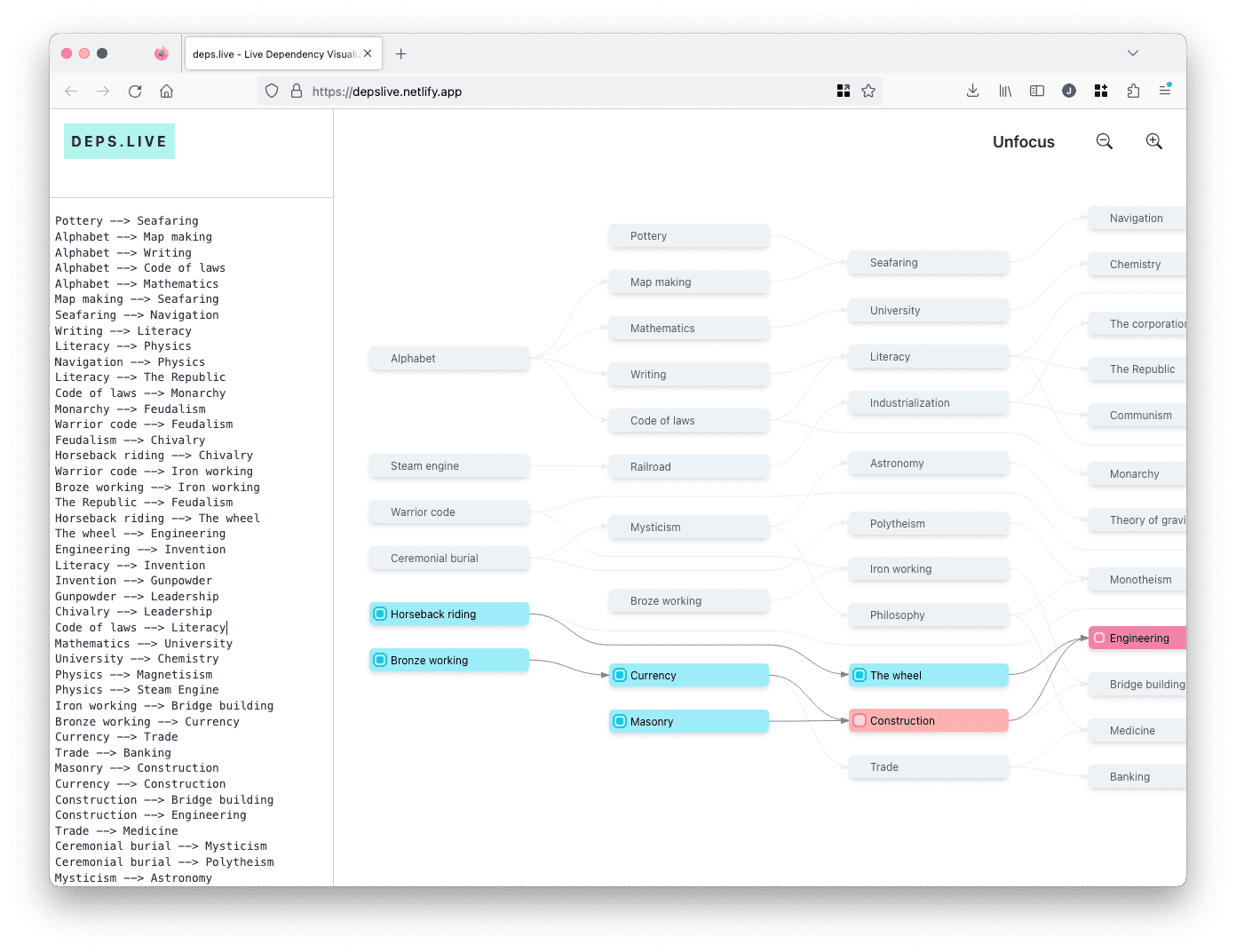Screen dimensions: 1236x952
Task: Go back with the browser back arrow
Action: click(71, 91)
